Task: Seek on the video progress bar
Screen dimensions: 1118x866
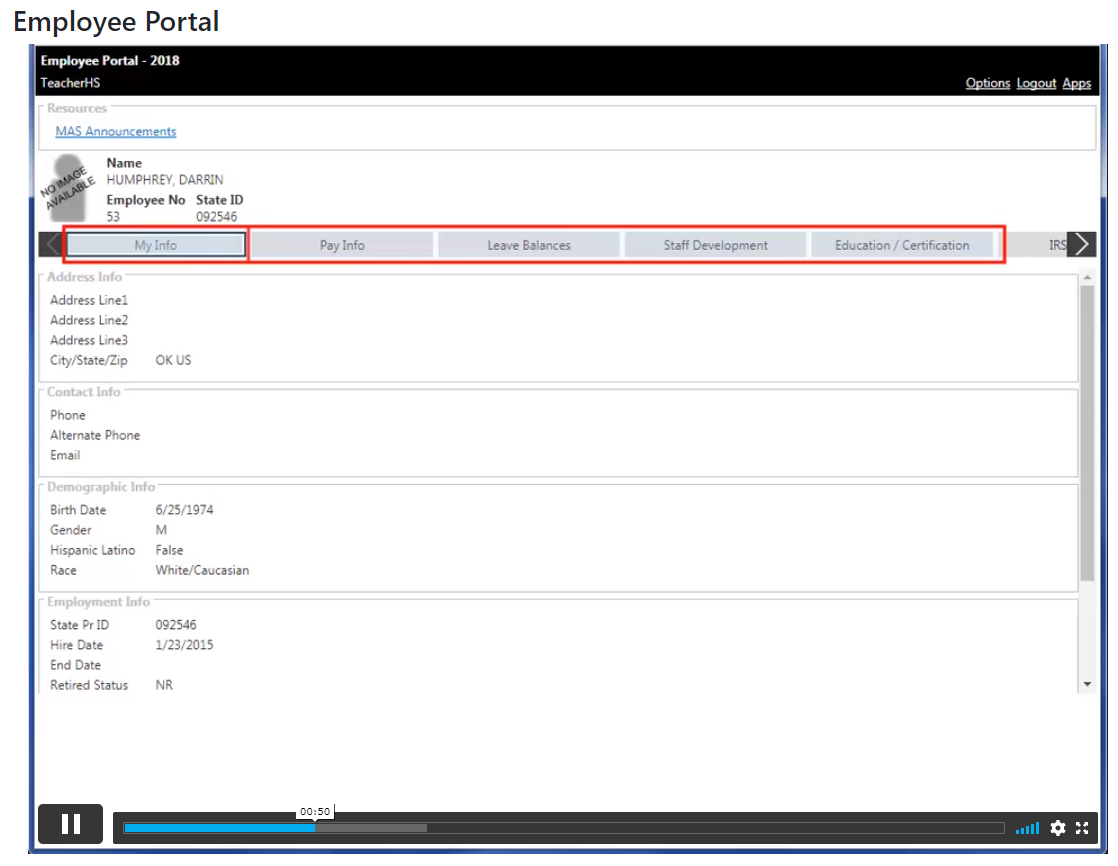Action: [x=563, y=828]
